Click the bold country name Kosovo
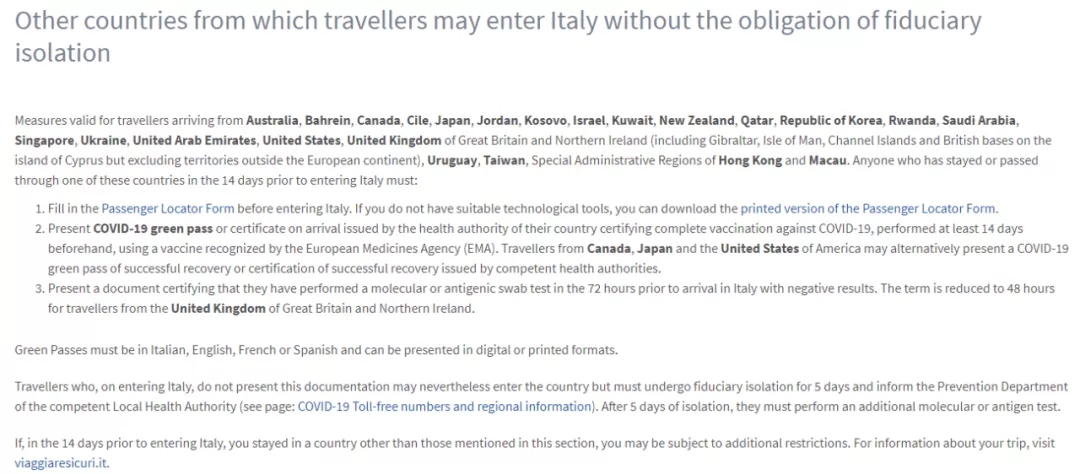This screenshot has height=474, width=1080. pyautogui.click(x=546, y=121)
